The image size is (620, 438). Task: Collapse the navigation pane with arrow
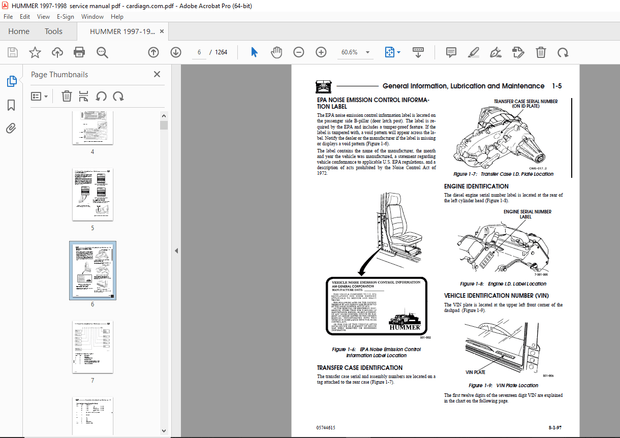point(176,251)
